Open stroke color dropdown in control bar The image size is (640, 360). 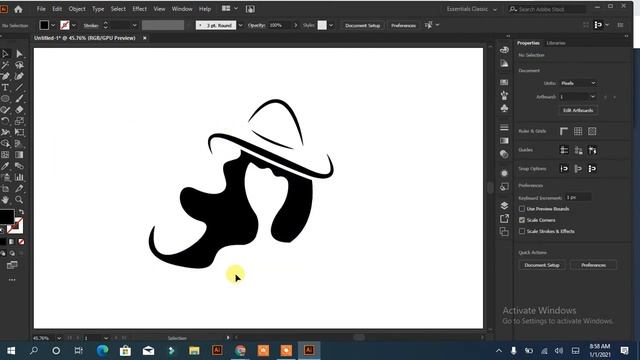(x=73, y=25)
